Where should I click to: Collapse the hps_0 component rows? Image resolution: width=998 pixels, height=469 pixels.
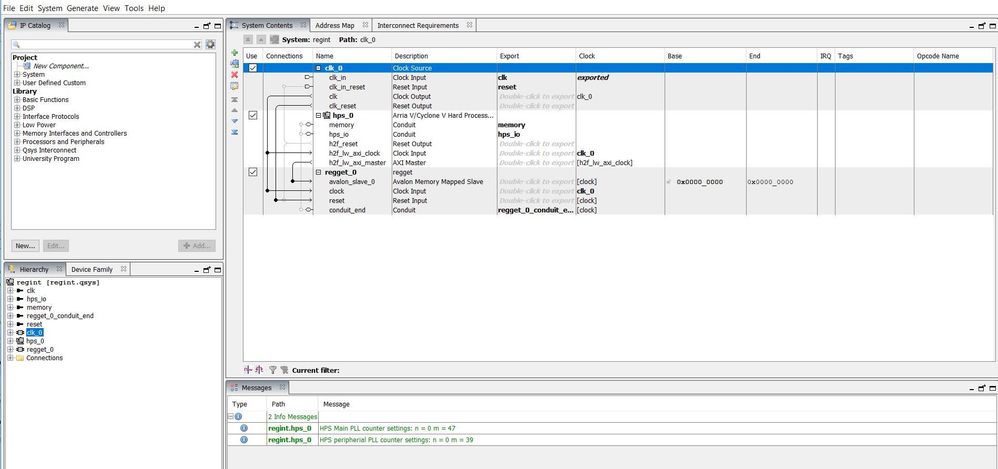[318, 116]
